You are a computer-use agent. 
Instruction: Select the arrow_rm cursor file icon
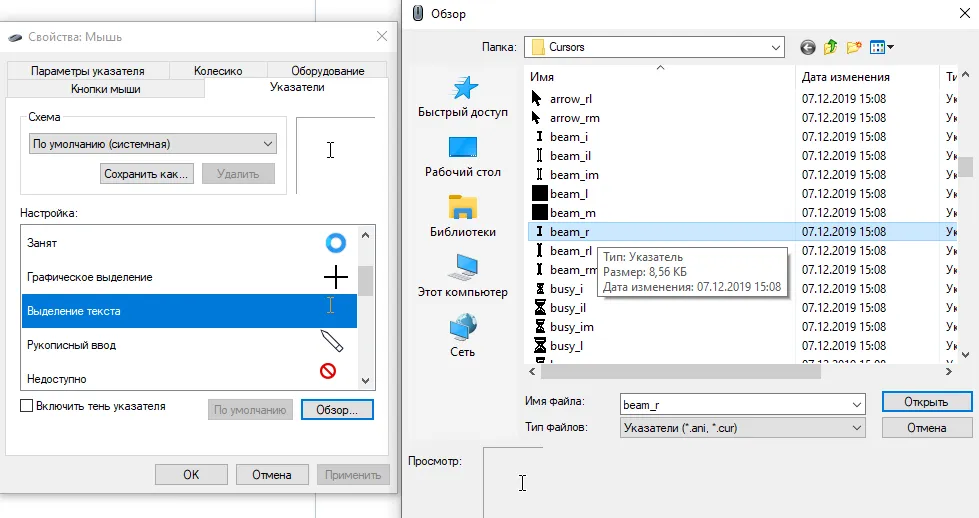[x=536, y=117]
